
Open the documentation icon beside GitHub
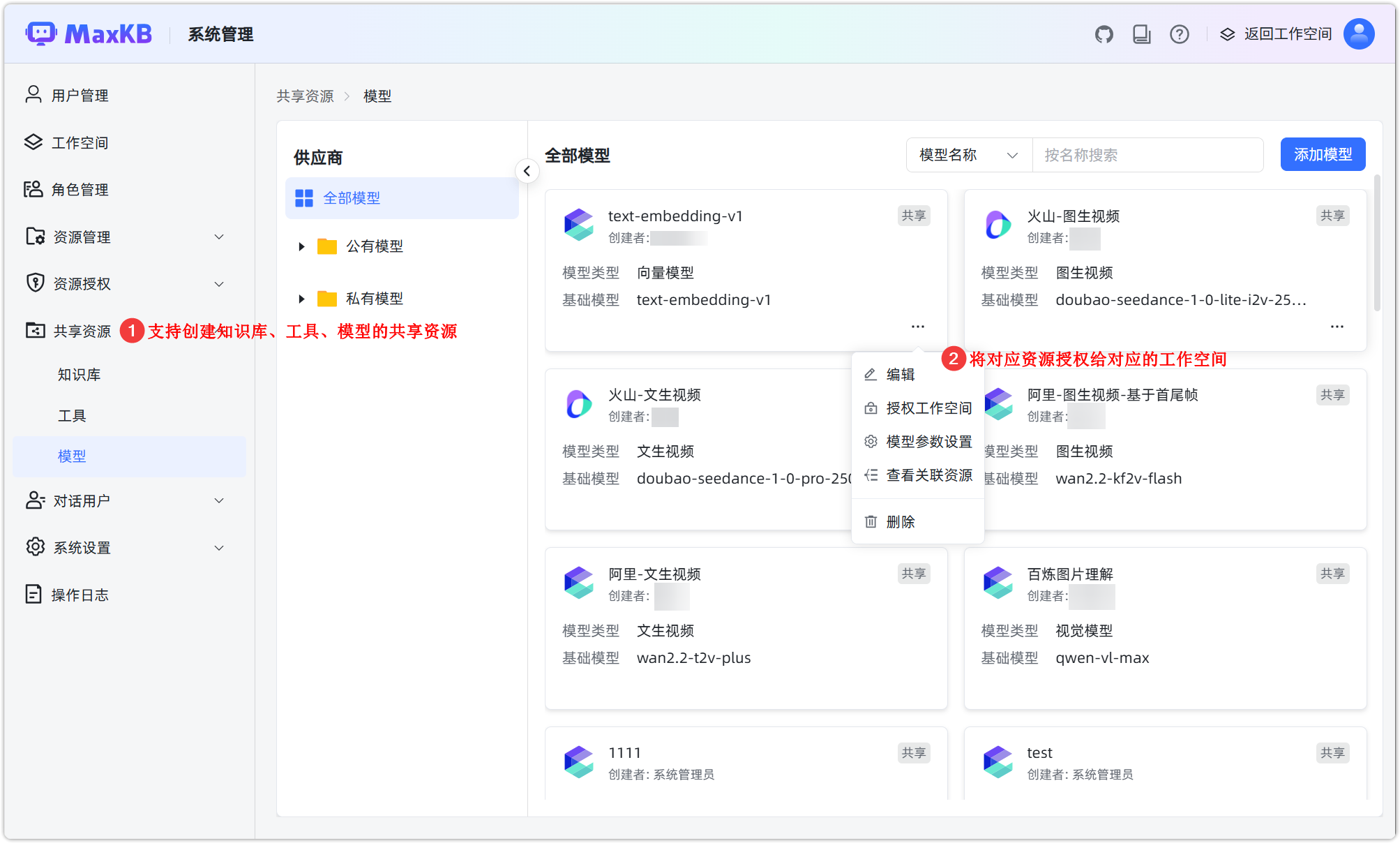(1142, 33)
